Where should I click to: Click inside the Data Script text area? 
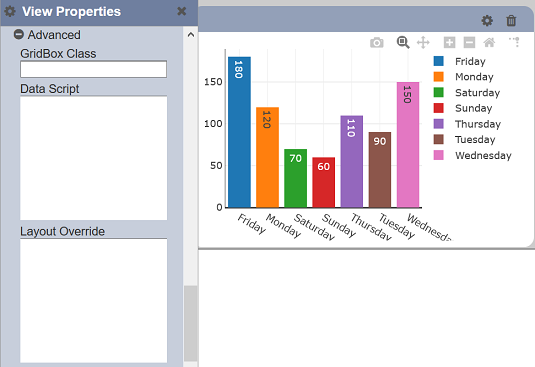tap(93, 158)
